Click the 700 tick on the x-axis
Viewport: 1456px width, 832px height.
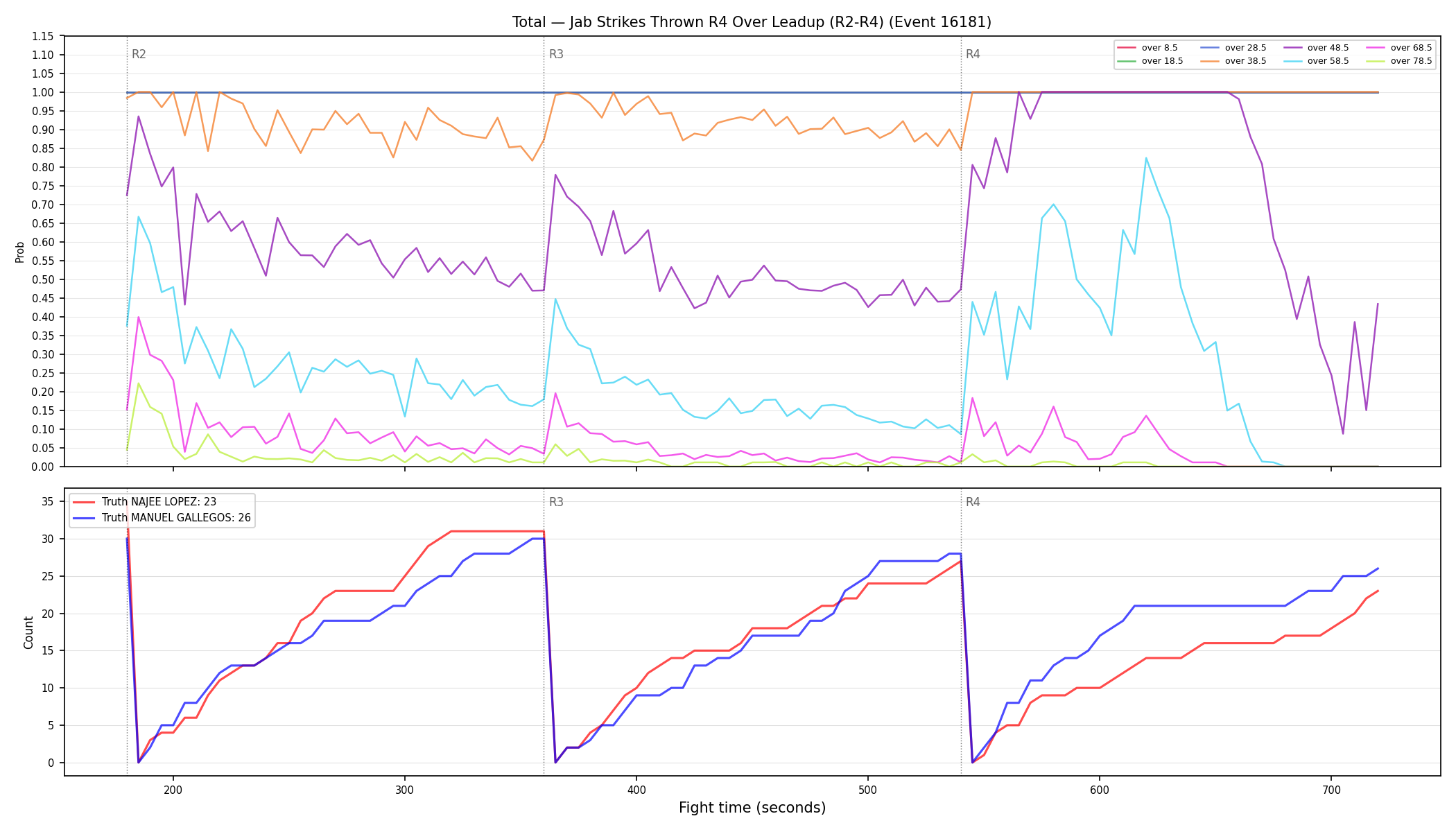pos(1331,789)
